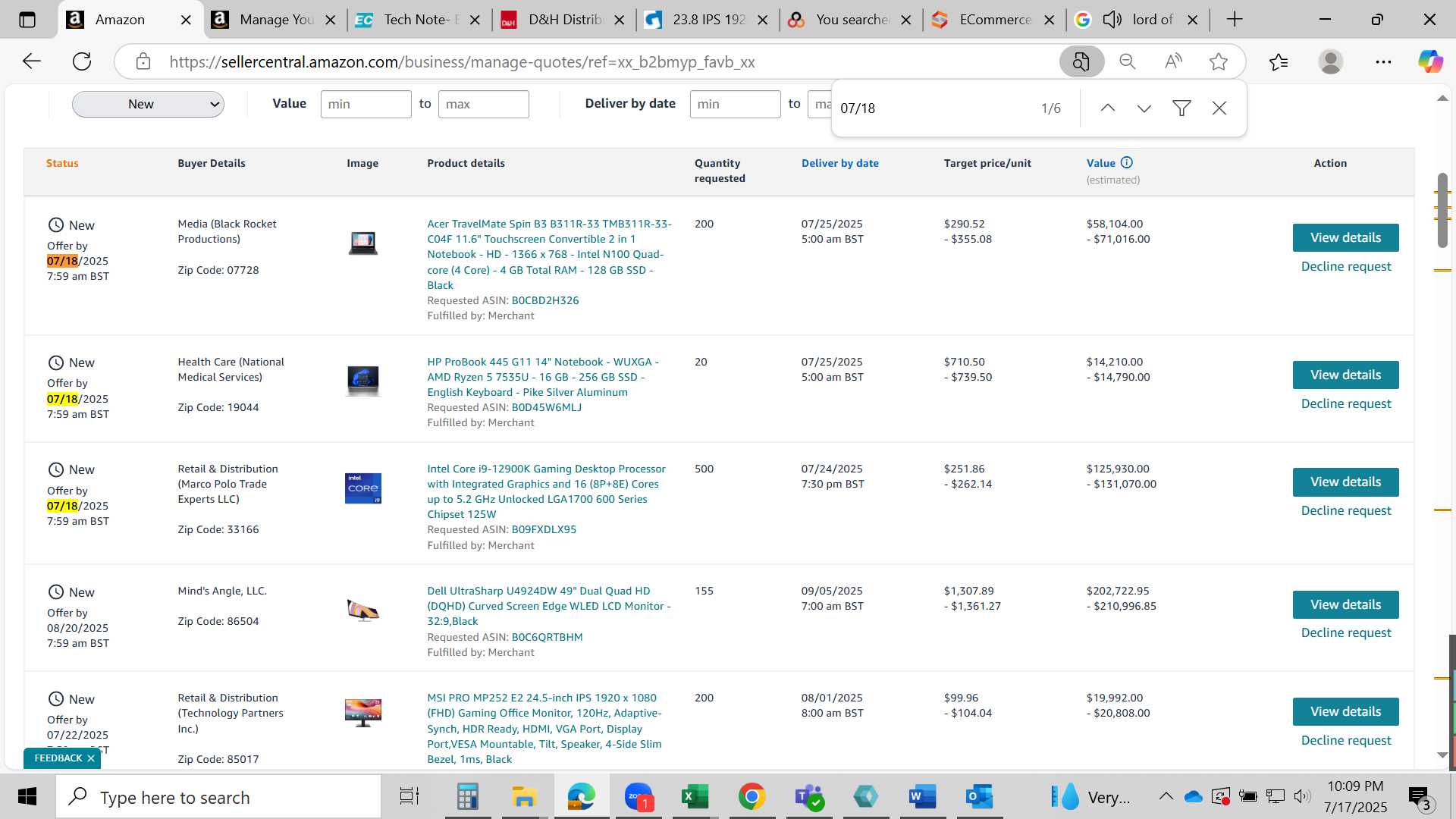Open a new browser tab
1456x819 pixels.
[x=1235, y=20]
